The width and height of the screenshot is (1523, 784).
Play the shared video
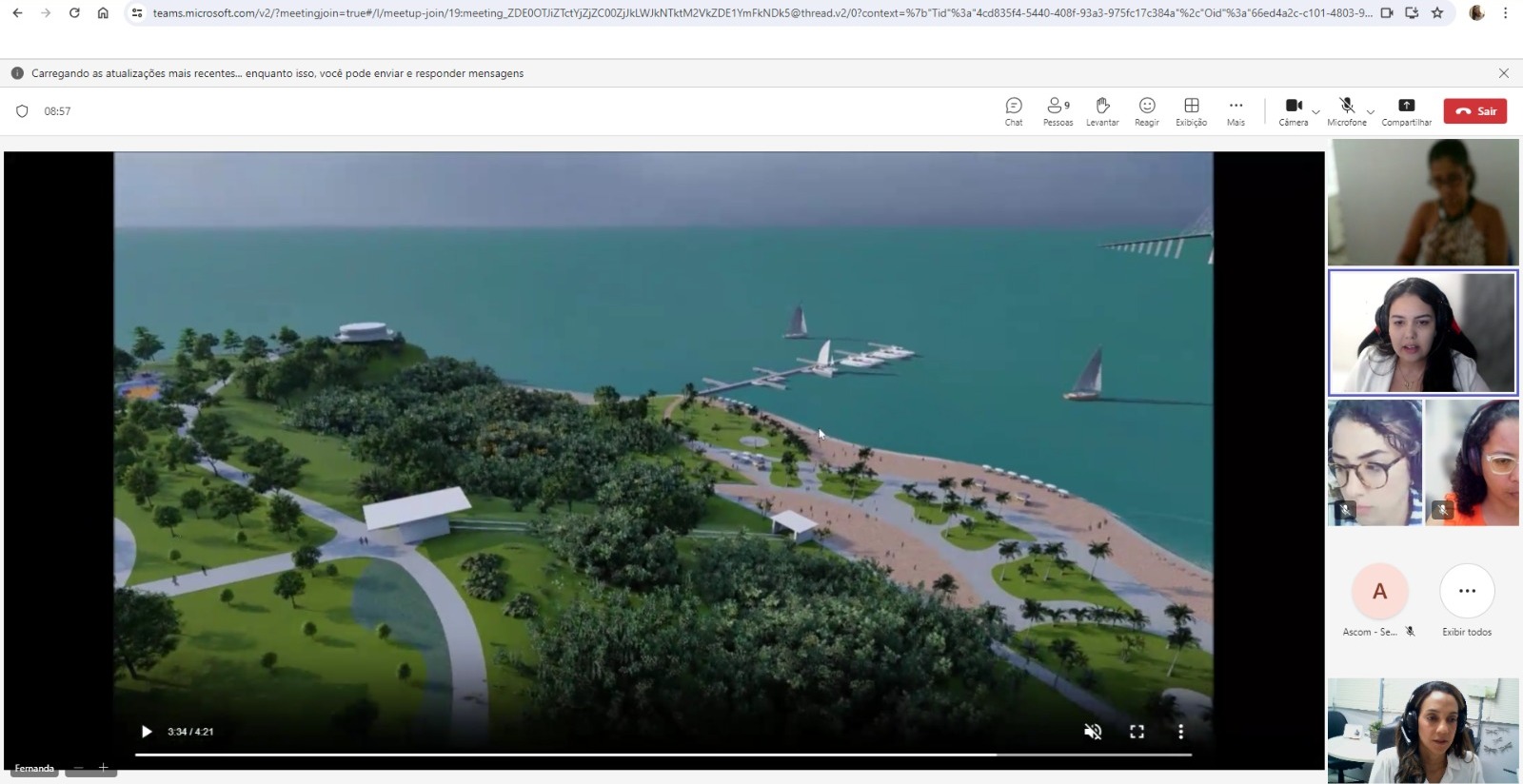147,732
